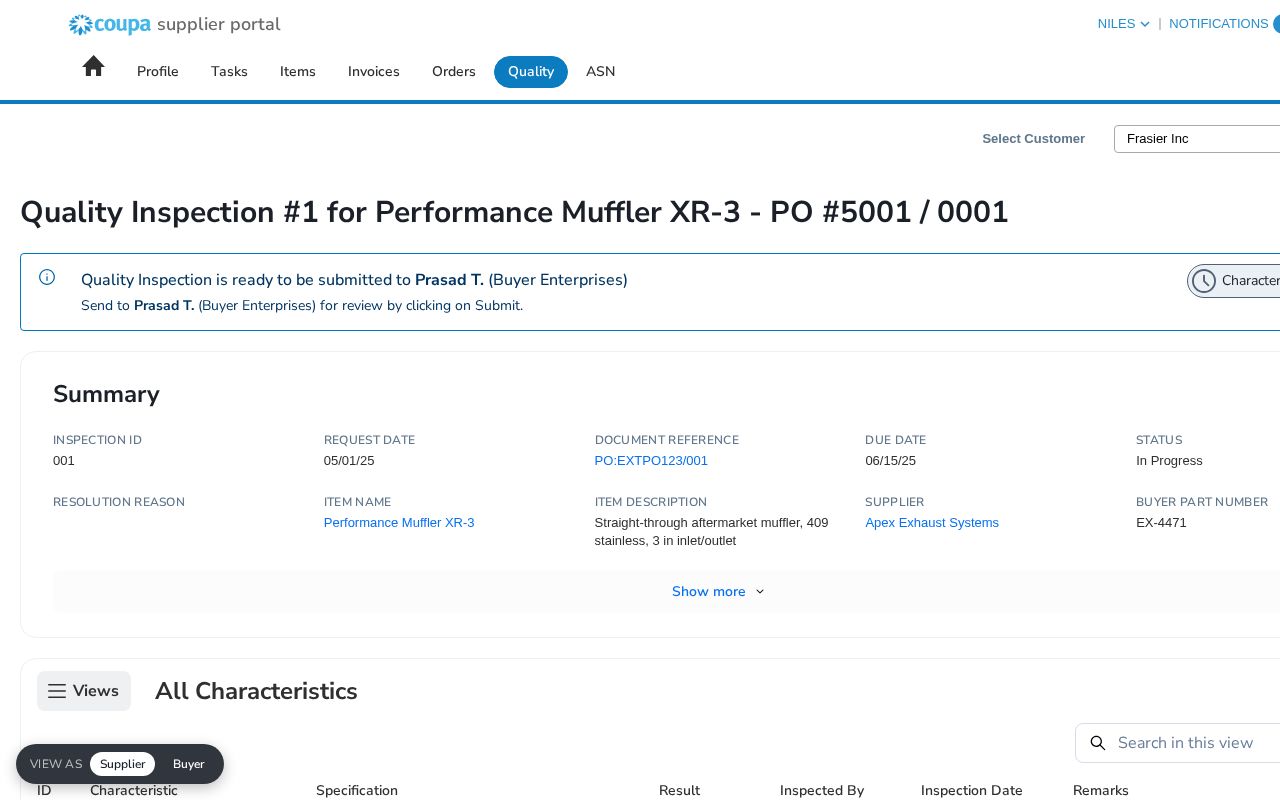The height and width of the screenshot is (800, 1280).
Task: Open Performance Muffler XR-3 item link
Action: click(399, 523)
